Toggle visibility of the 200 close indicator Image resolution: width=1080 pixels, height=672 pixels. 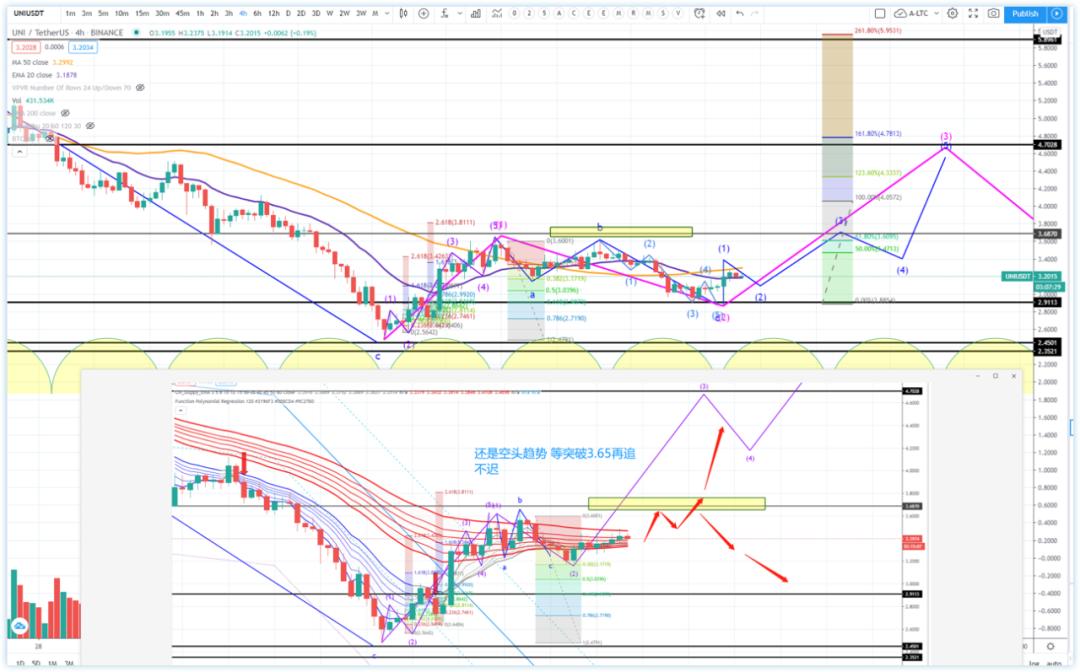pos(65,113)
